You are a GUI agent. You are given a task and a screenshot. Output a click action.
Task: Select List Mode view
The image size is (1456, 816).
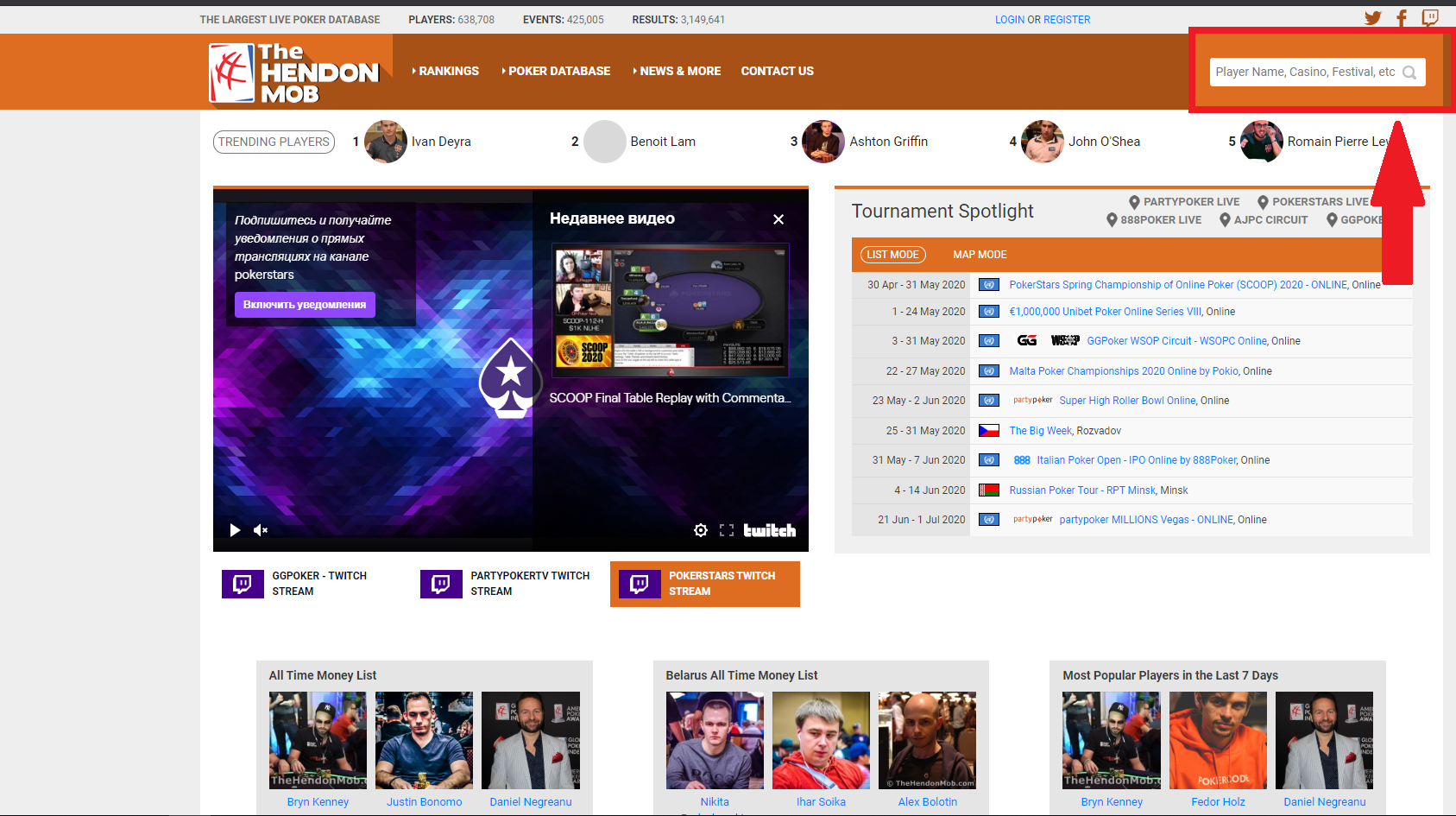892,255
